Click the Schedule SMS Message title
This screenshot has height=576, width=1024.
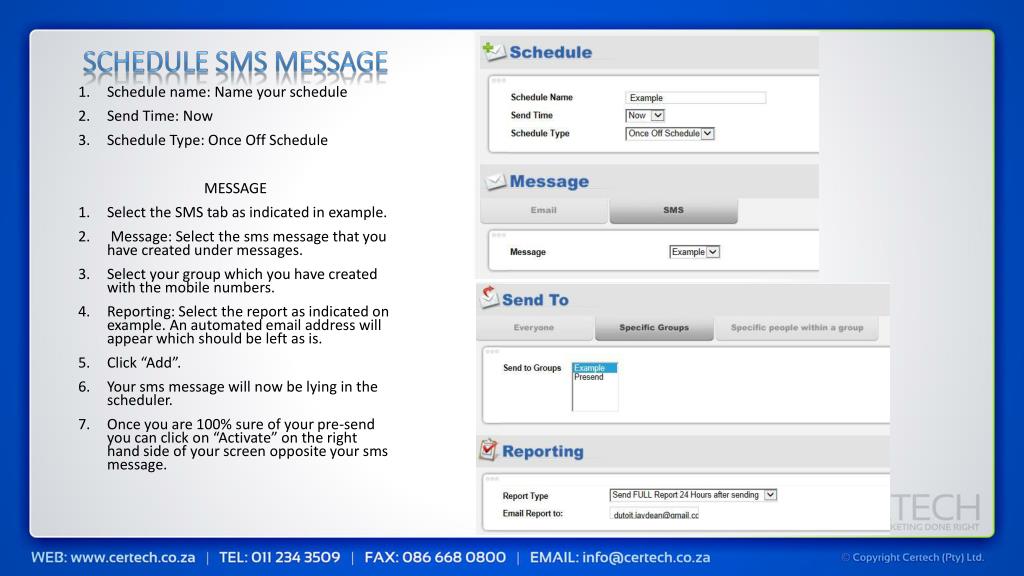(235, 63)
